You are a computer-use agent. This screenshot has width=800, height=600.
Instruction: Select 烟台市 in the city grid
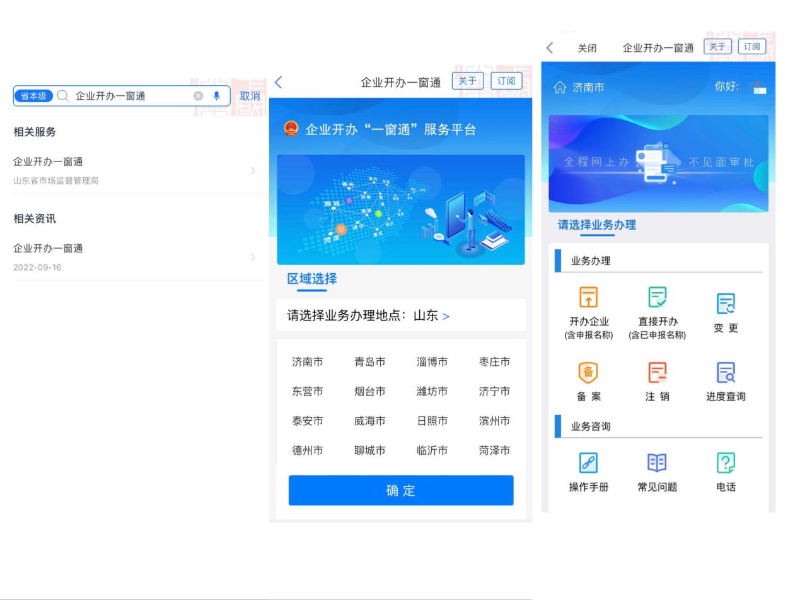(369, 391)
